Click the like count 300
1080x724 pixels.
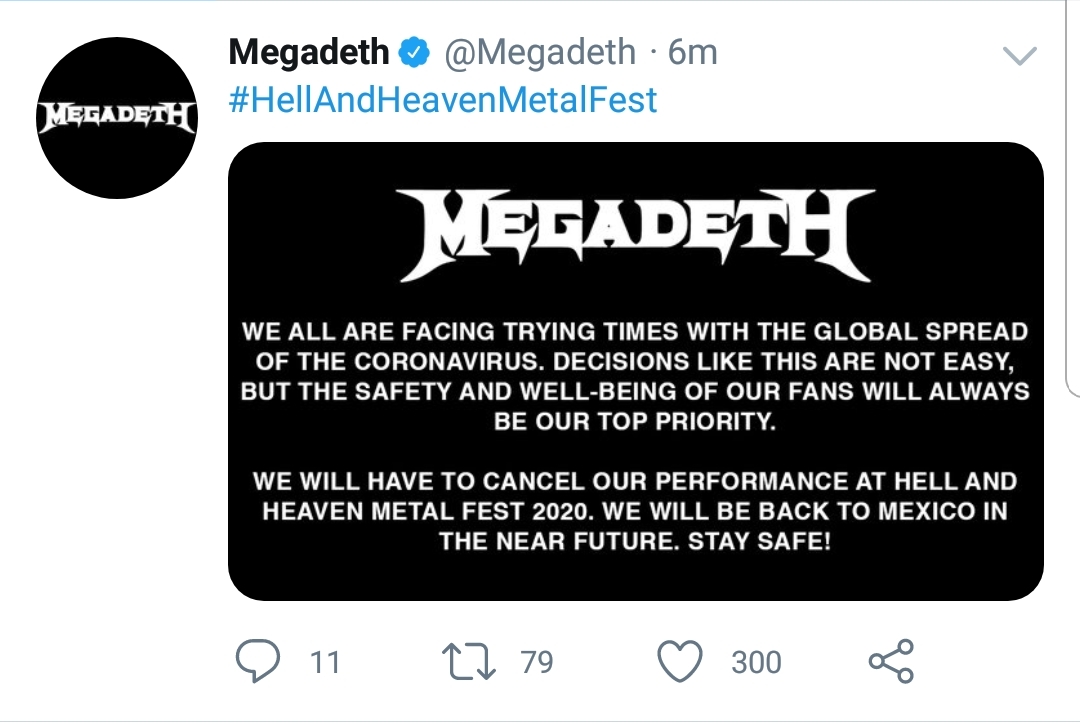coord(756,662)
